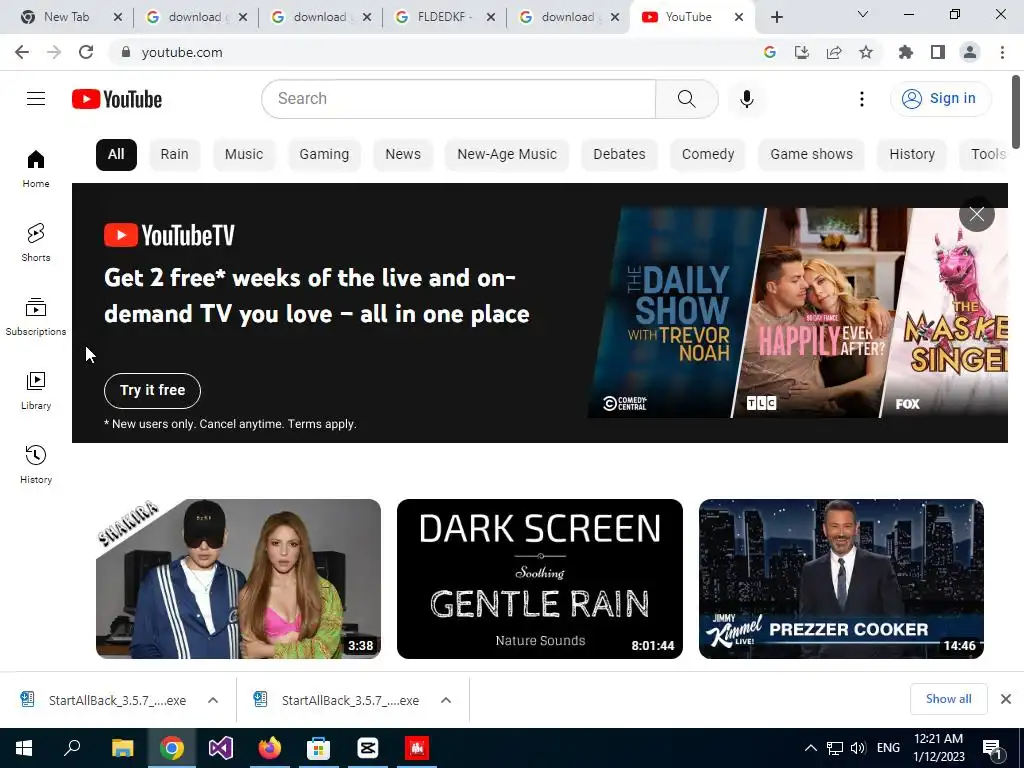Select the New-Age Music chip
The width and height of the screenshot is (1024, 768).
507,155
